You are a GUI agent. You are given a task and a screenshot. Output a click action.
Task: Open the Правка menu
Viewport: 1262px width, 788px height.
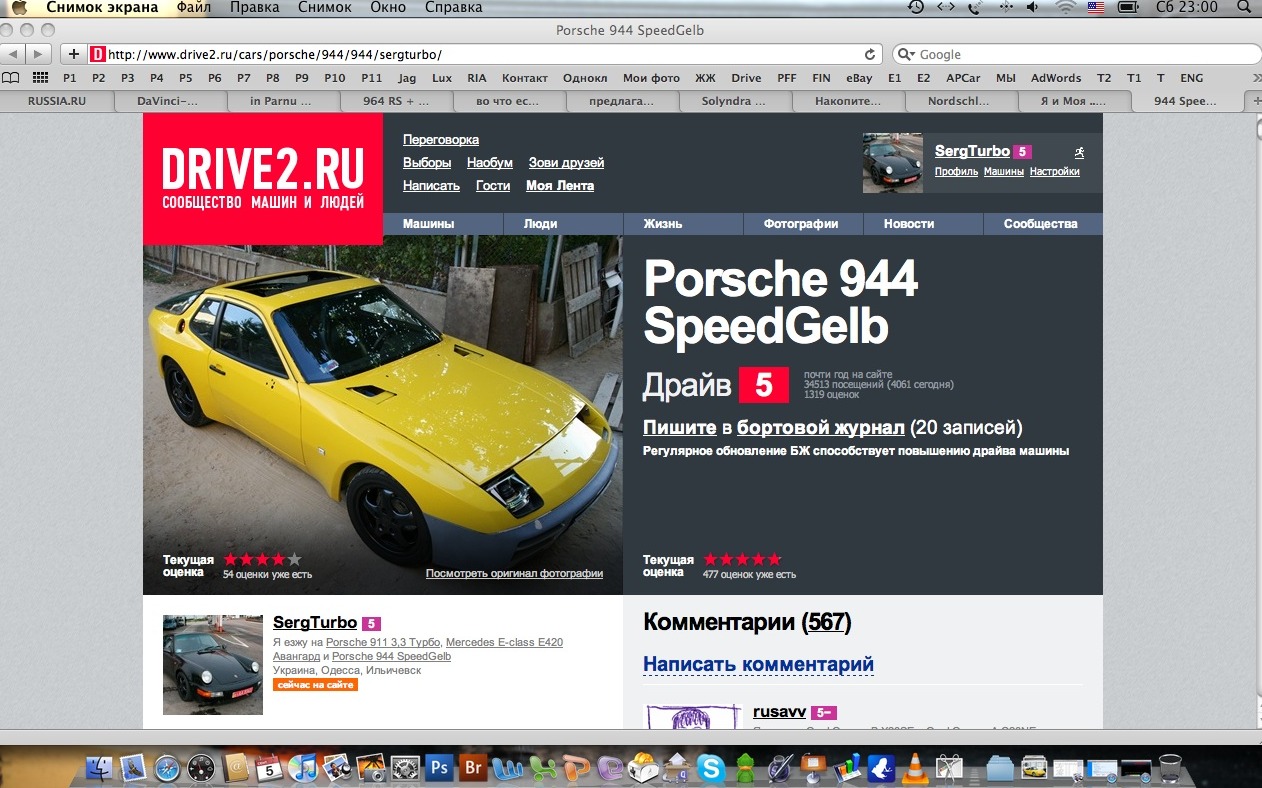click(255, 7)
